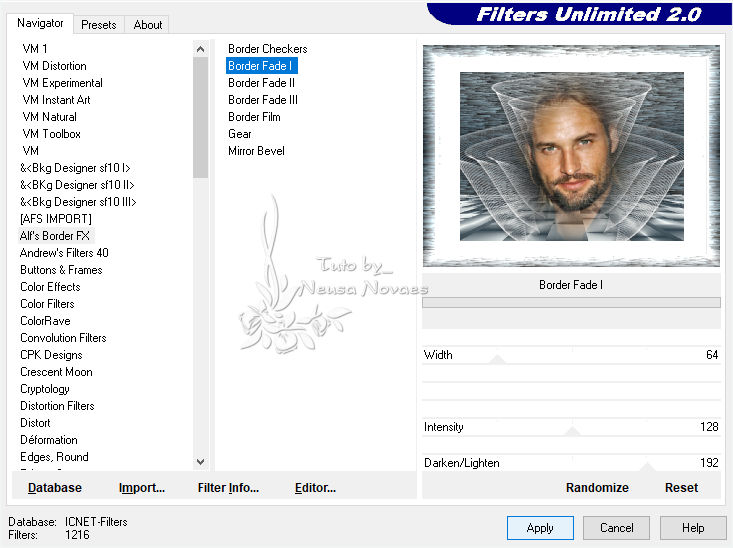Open the Editor... button
The width and height of the screenshot is (733, 548).
tap(315, 488)
